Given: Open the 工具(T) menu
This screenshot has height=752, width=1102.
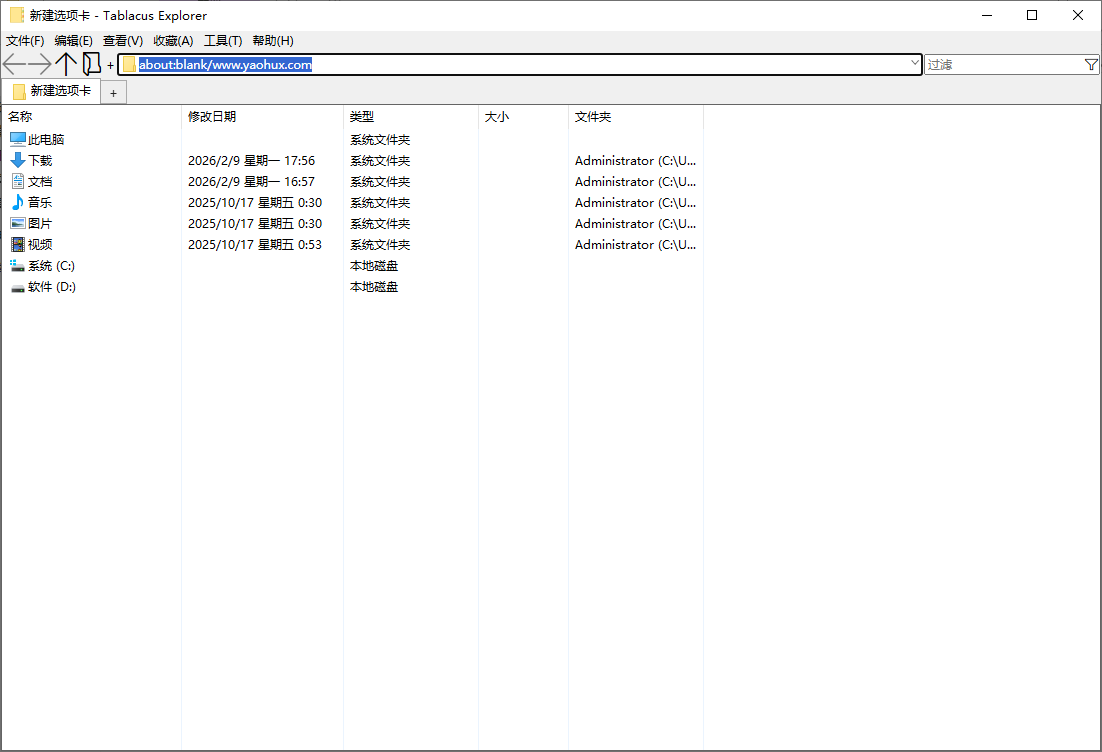Looking at the screenshot, I should tap(223, 41).
